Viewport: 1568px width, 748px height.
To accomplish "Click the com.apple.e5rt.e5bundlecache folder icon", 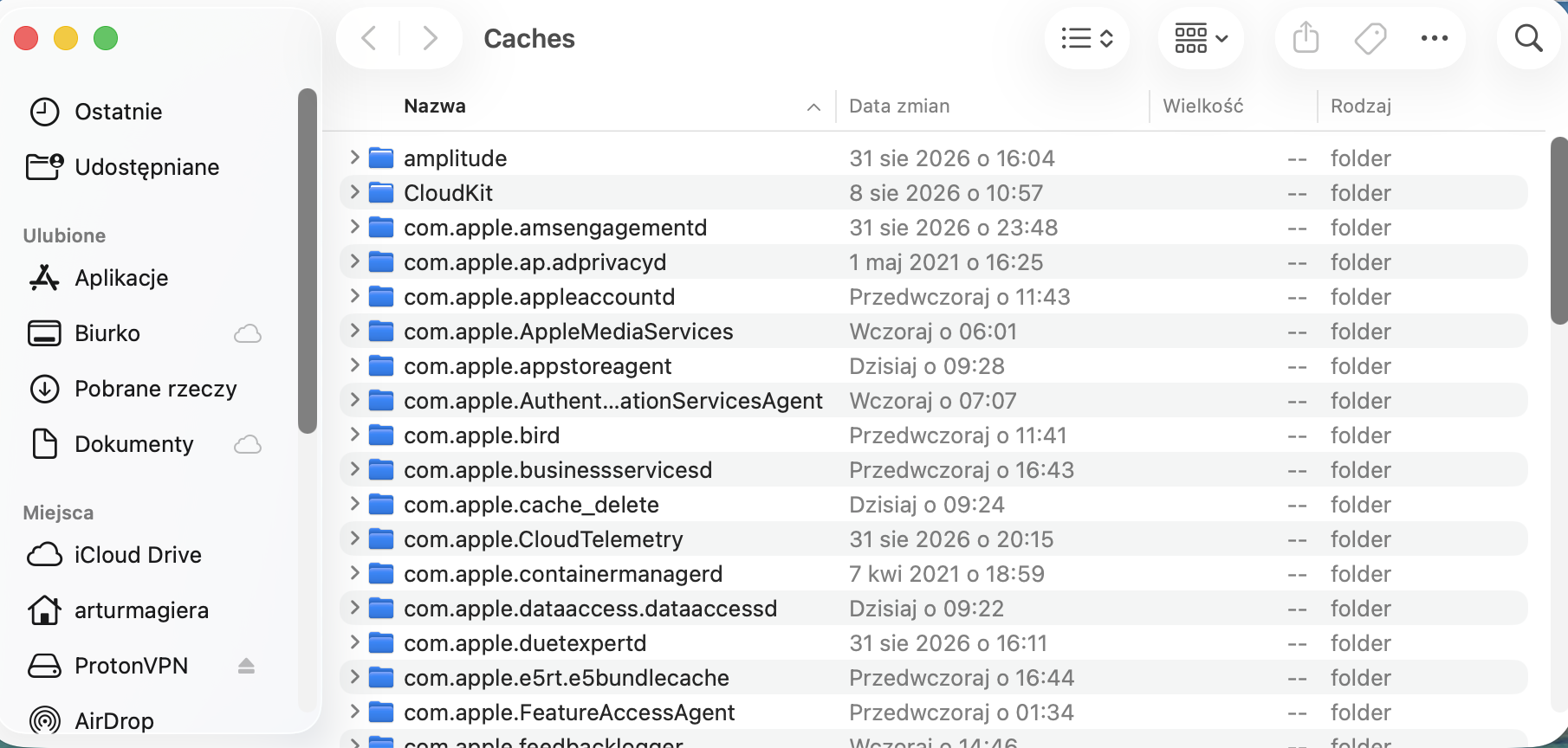I will 381,677.
